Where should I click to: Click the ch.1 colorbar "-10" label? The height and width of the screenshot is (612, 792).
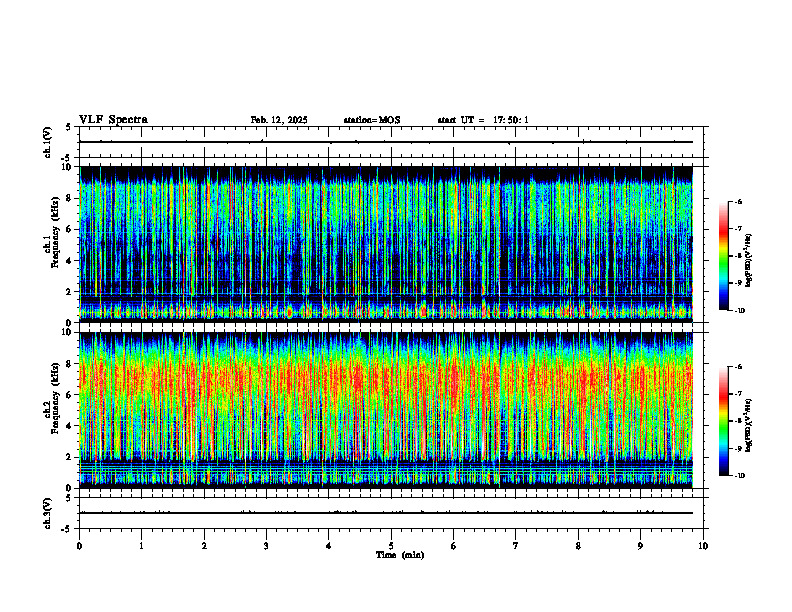click(740, 311)
